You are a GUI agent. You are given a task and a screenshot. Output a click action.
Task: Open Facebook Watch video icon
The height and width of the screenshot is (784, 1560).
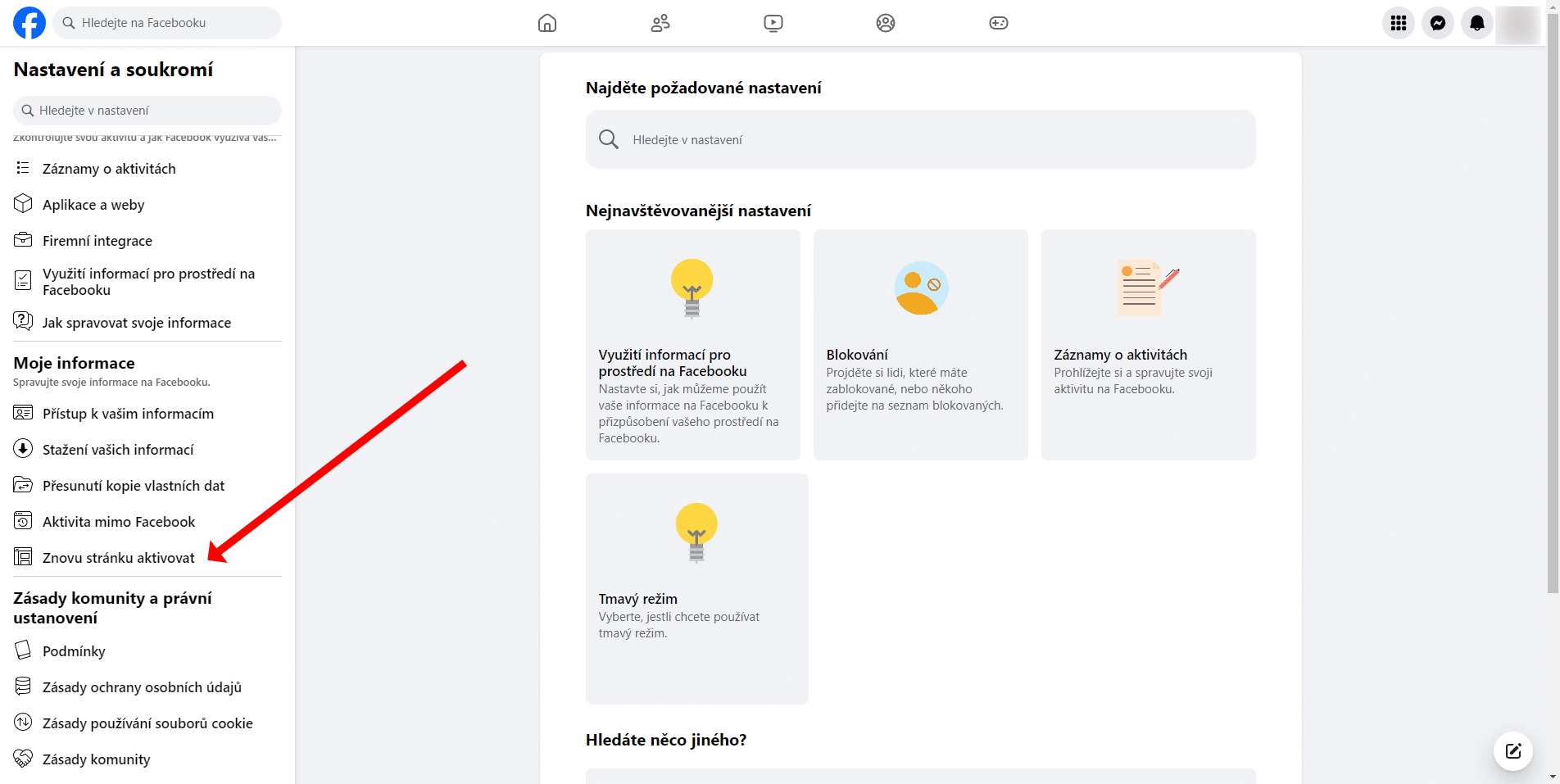[773, 22]
